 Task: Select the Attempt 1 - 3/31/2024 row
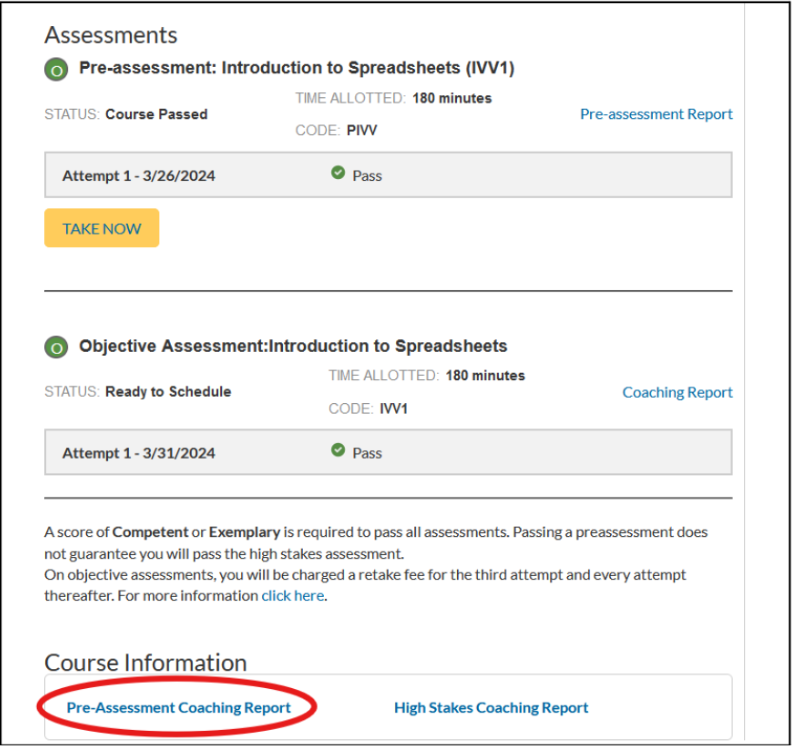(388, 452)
